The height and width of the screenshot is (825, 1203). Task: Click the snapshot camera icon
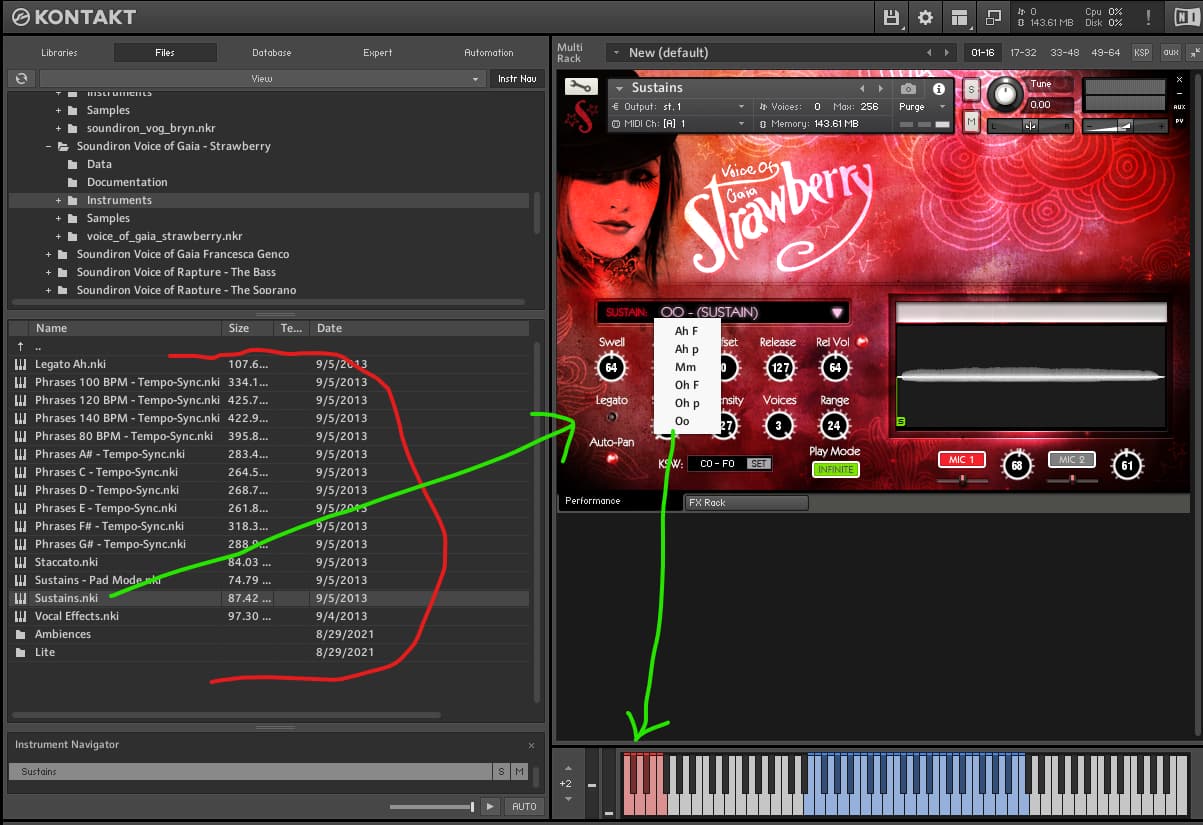908,89
